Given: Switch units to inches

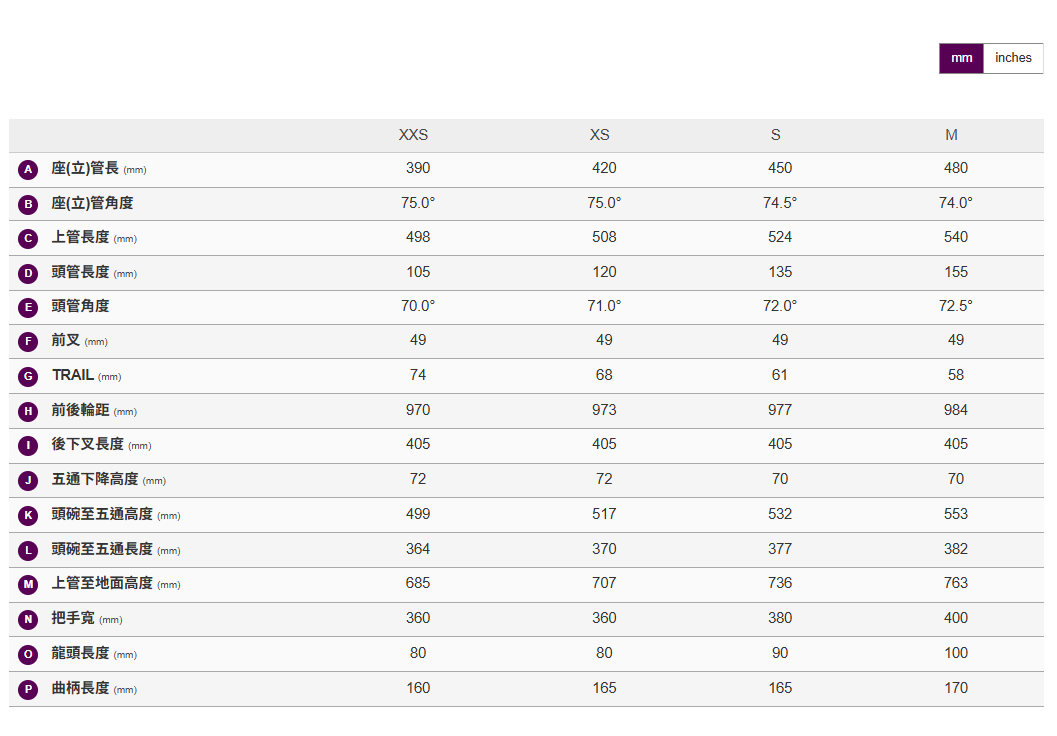Looking at the screenshot, I should pyautogui.click(x=1013, y=58).
